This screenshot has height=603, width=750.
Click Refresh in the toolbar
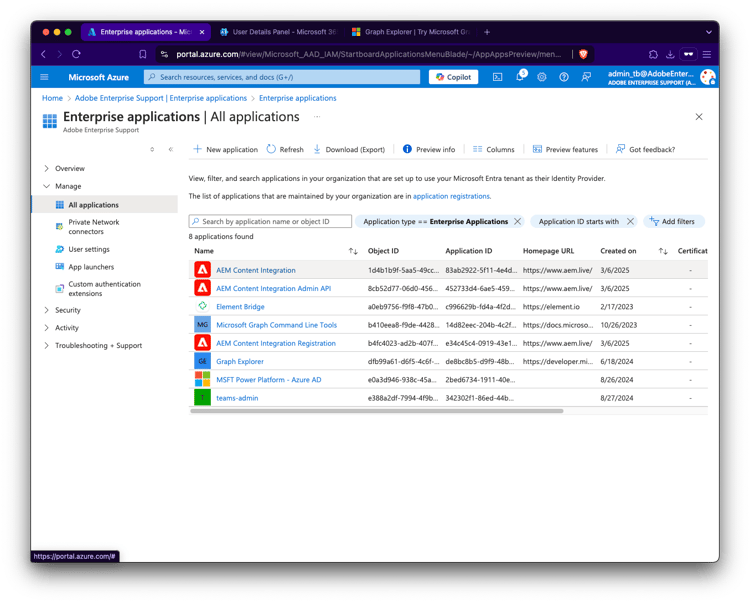point(285,149)
